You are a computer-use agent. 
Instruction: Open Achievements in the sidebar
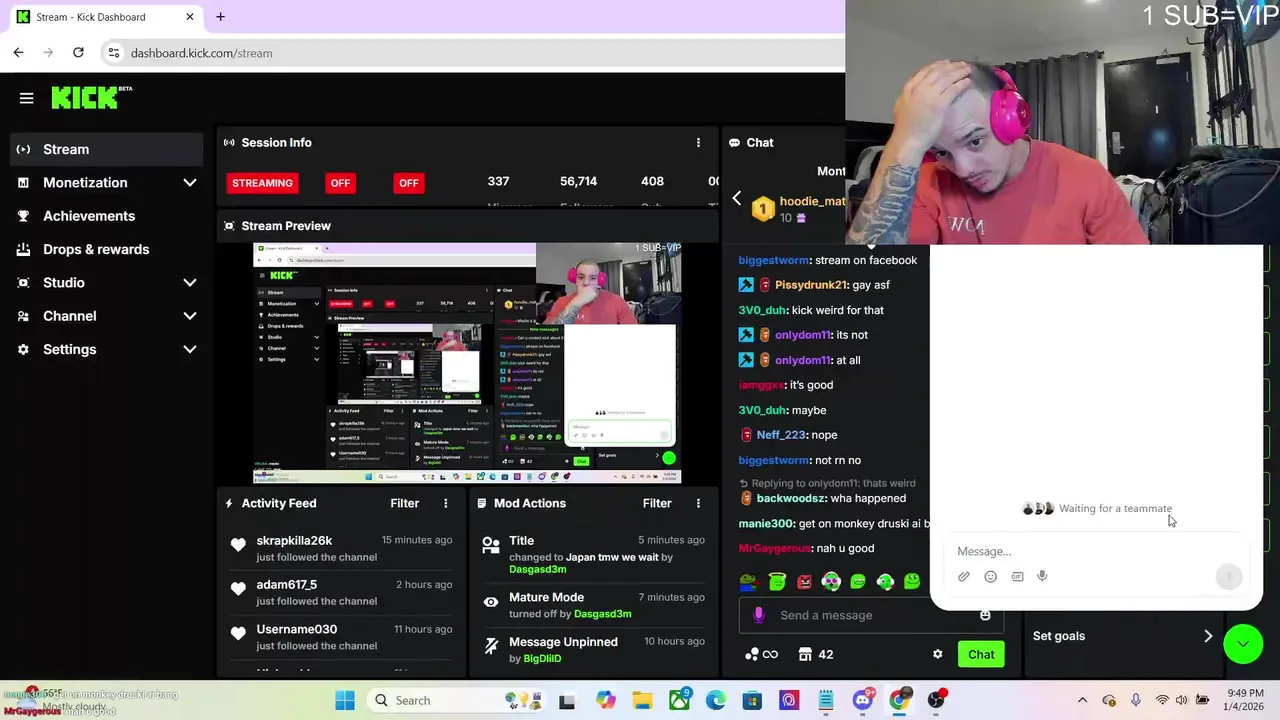(x=107, y=216)
